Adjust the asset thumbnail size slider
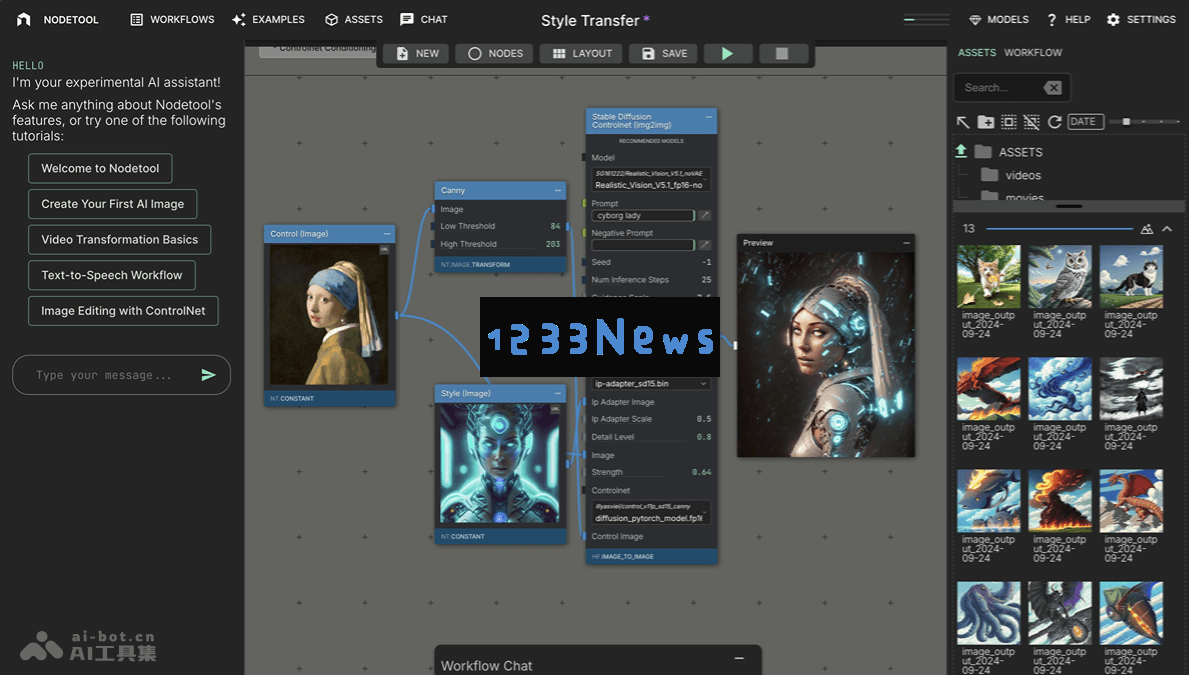 (1143, 122)
